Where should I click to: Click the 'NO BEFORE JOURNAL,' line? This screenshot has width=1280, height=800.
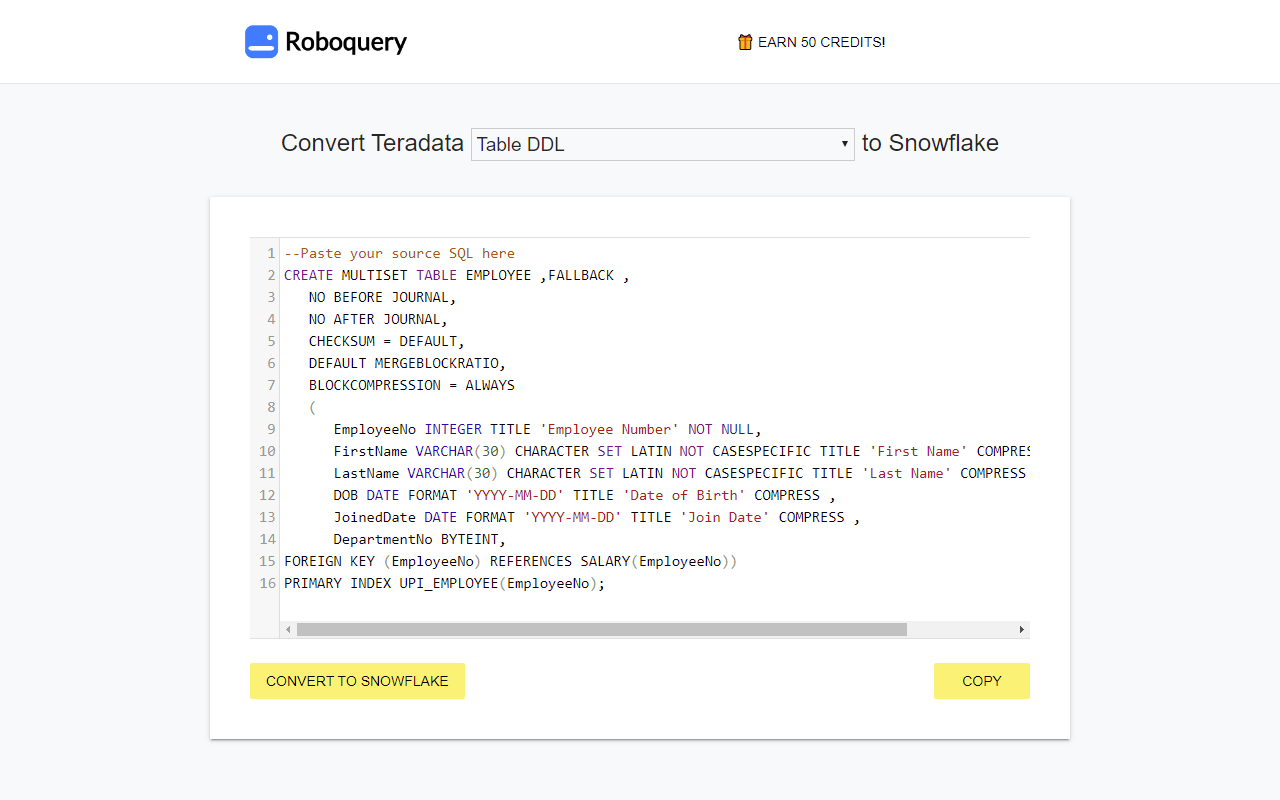pyautogui.click(x=382, y=297)
